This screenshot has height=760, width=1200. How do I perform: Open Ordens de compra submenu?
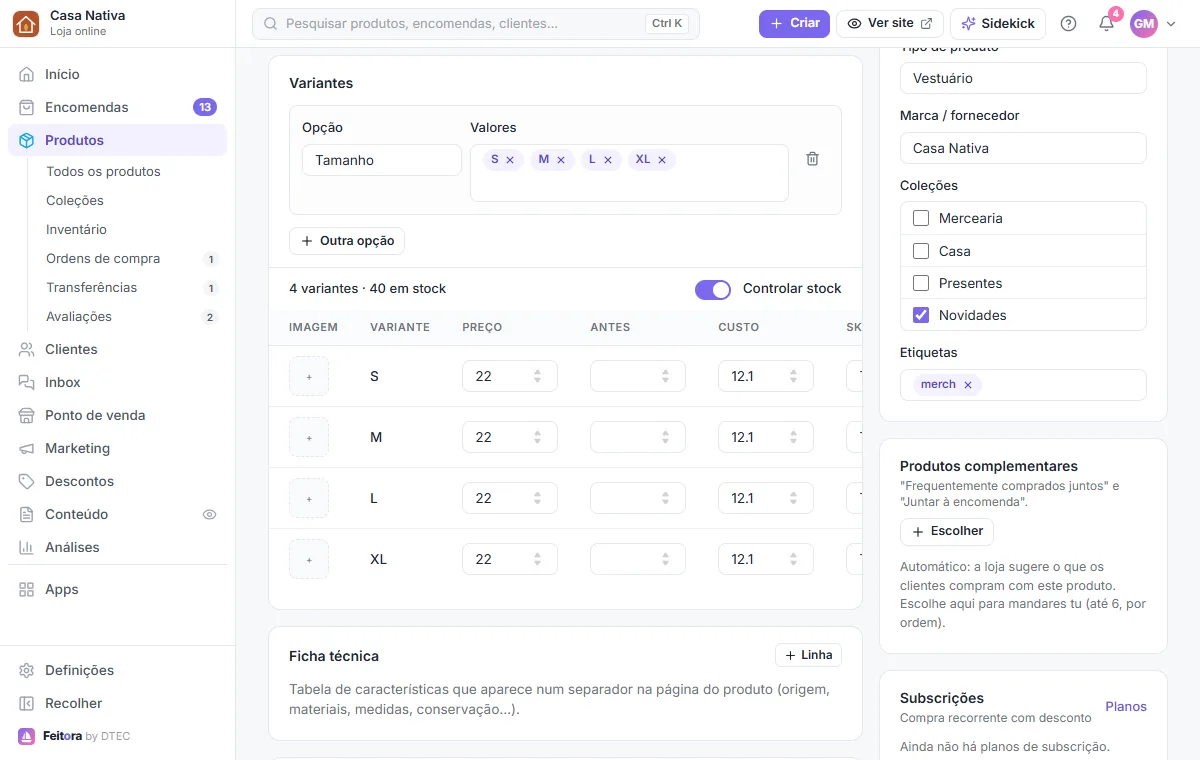[103, 258]
